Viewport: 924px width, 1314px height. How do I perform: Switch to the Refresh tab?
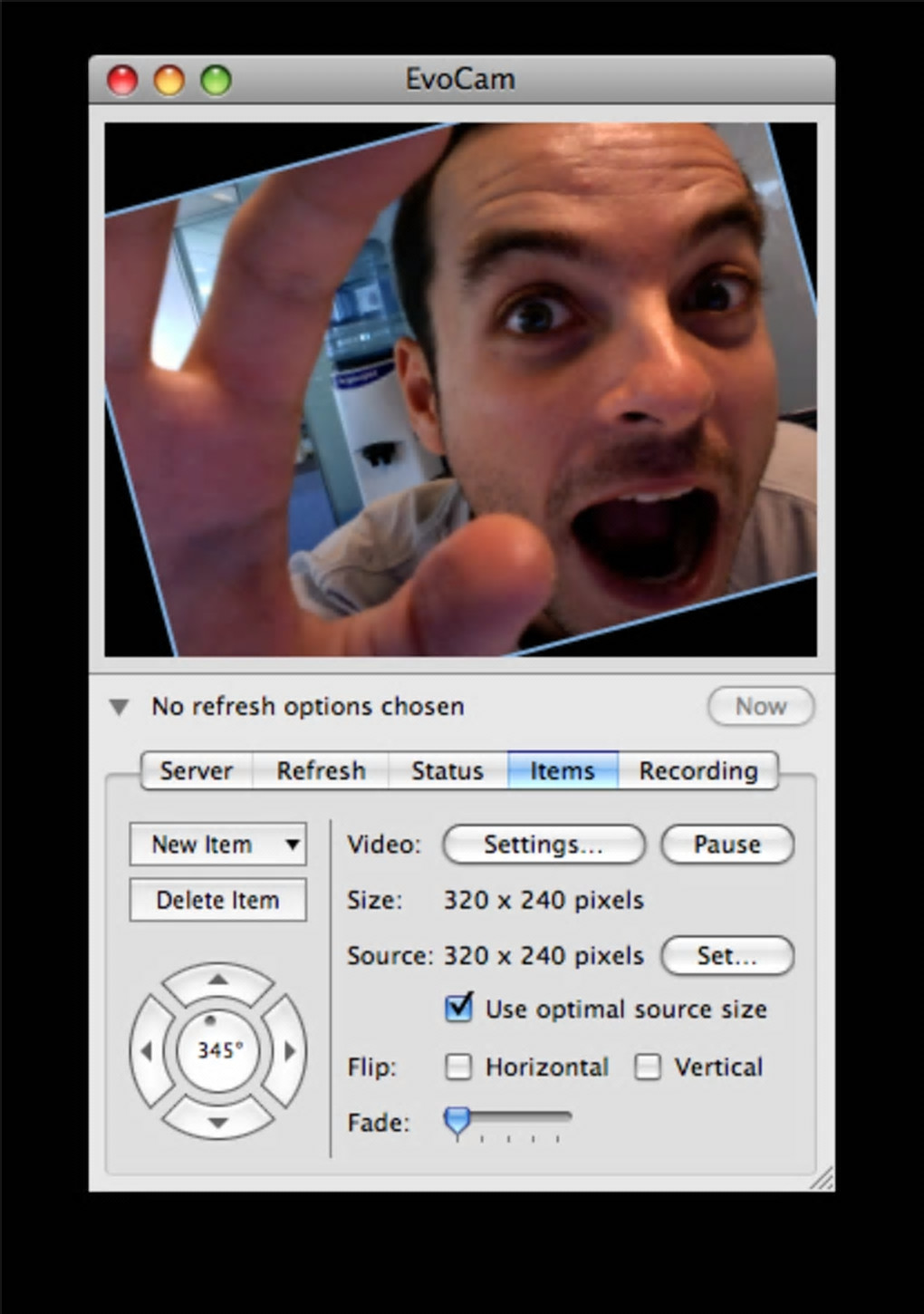[x=321, y=770]
